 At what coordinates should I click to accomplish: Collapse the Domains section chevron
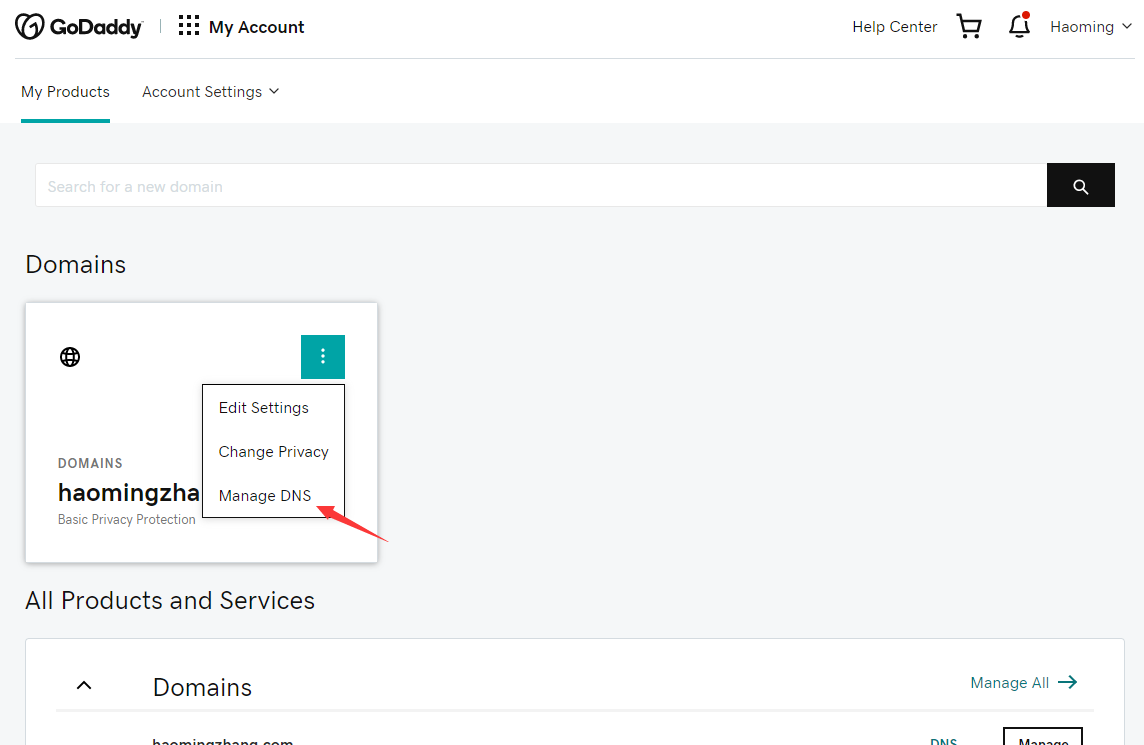pyautogui.click(x=84, y=685)
